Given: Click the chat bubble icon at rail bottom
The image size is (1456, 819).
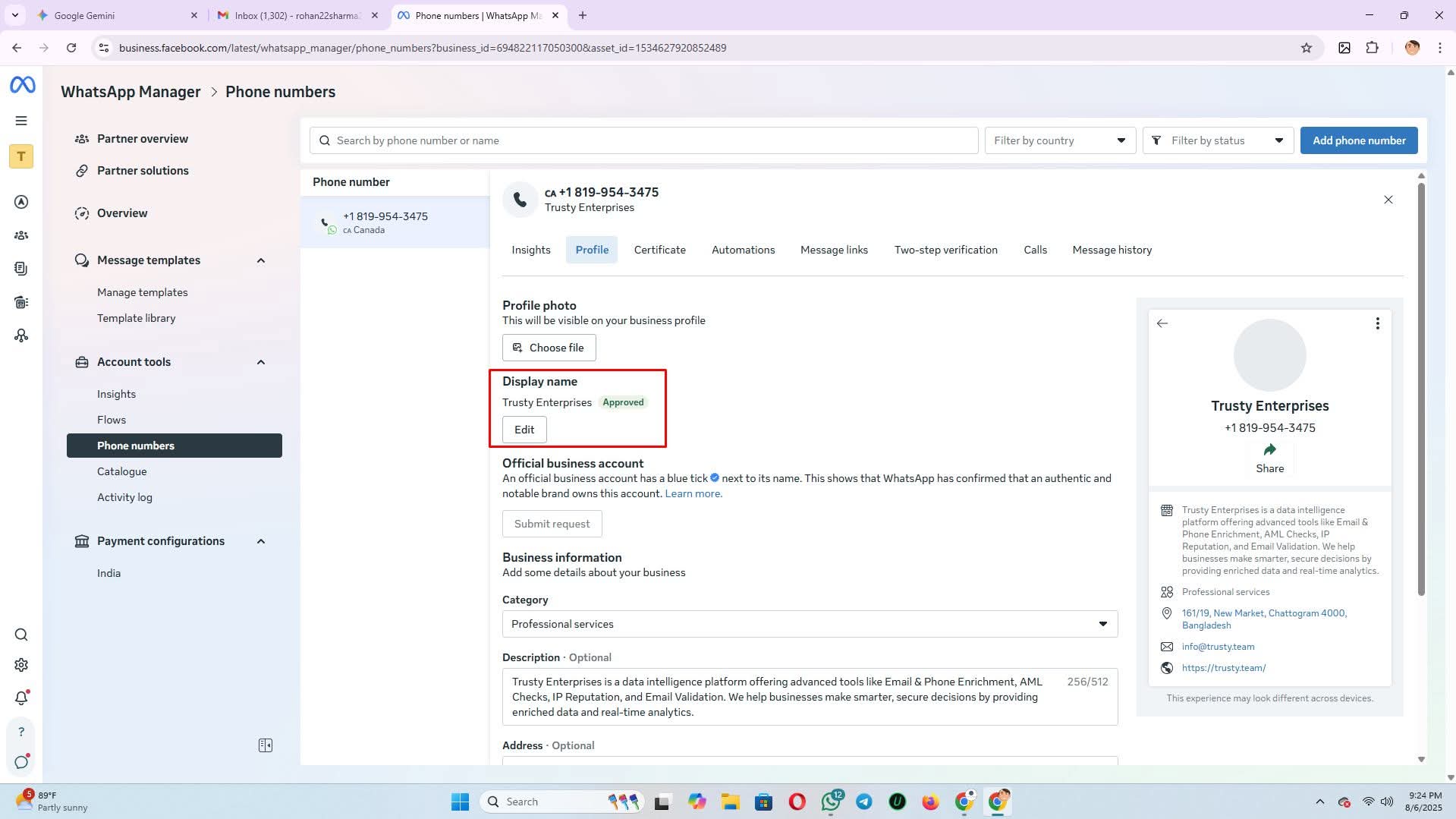Looking at the screenshot, I should tap(21, 762).
